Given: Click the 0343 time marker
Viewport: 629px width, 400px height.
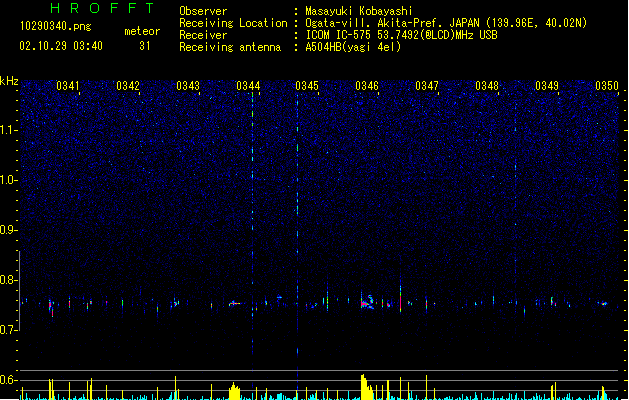Looking at the screenshot, I should (x=188, y=86).
